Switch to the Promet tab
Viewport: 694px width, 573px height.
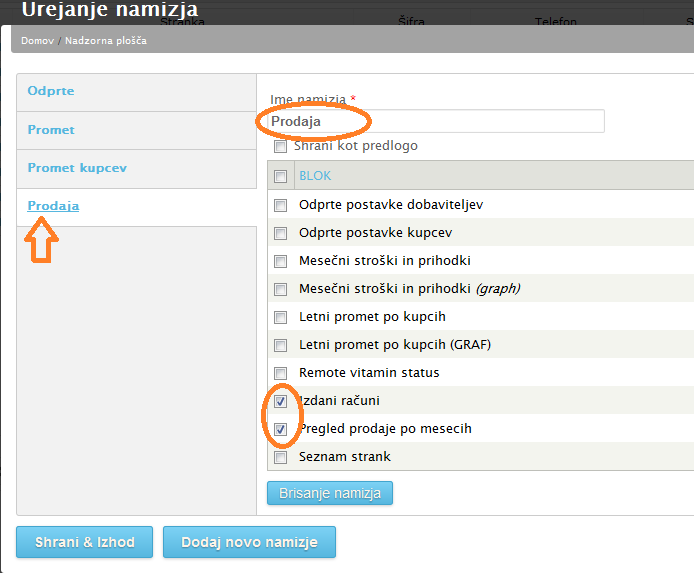tap(51, 130)
